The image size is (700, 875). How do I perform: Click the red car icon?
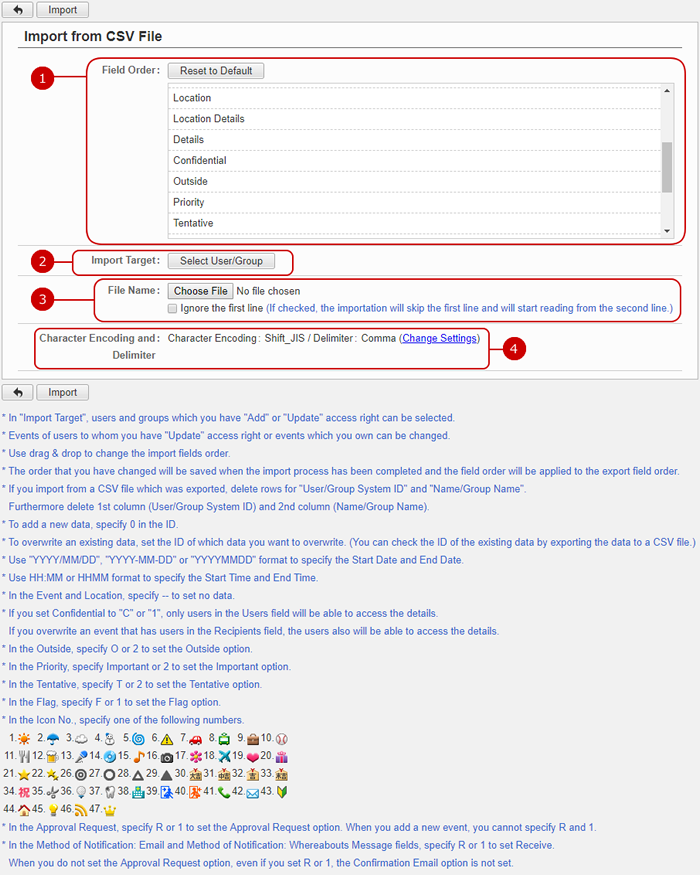coord(196,738)
